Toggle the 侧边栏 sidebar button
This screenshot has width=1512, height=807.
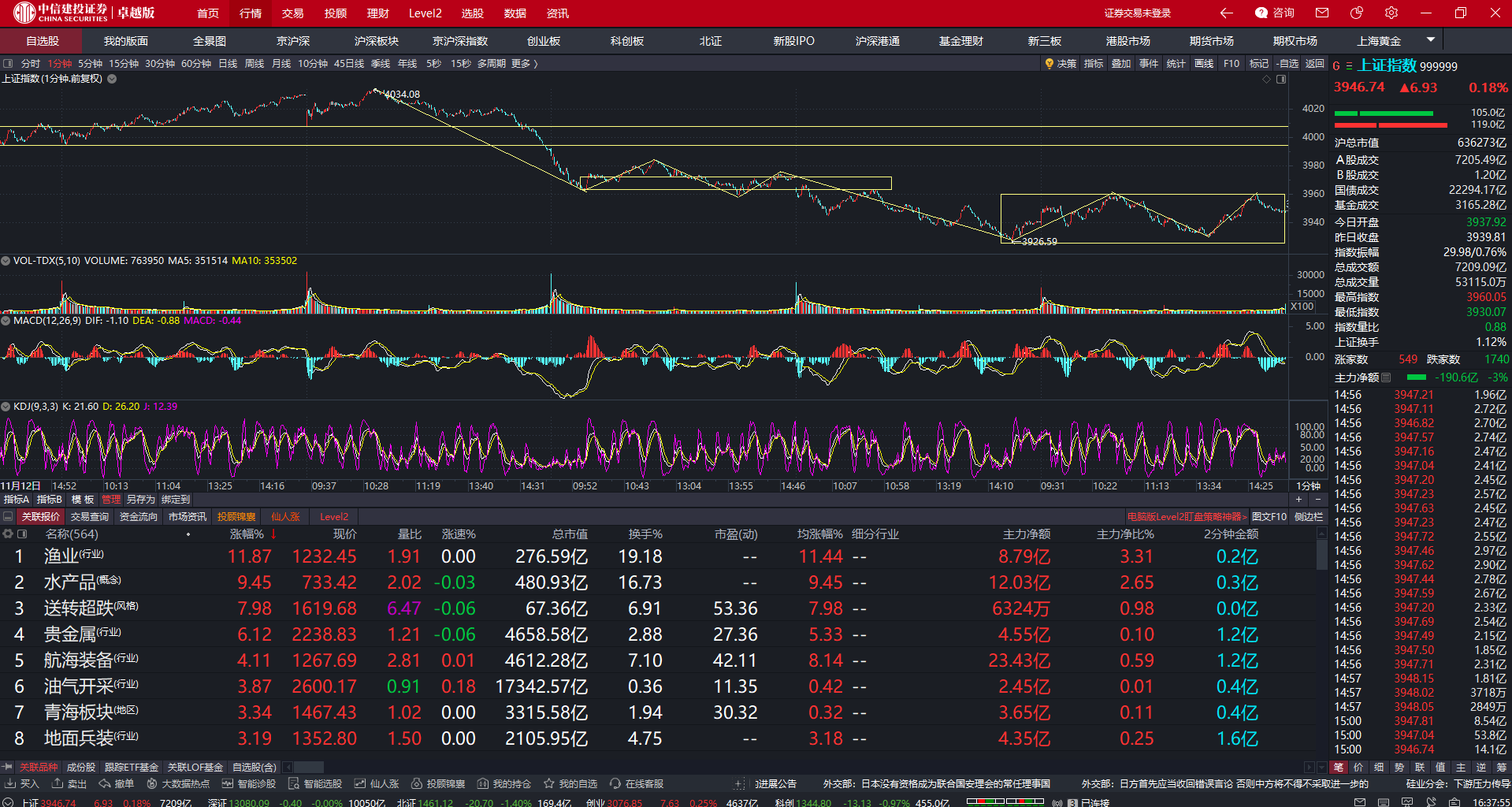(x=1309, y=517)
